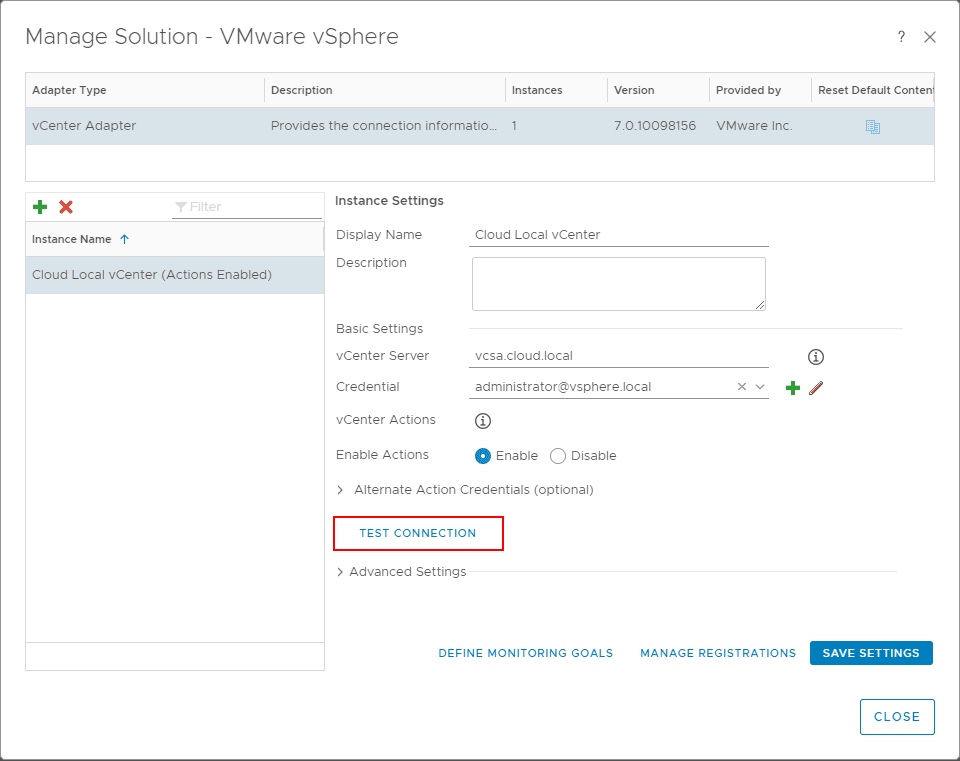960x761 pixels.
Task: Edit the administrator@vsphere.local credential
Action: [x=816, y=387]
